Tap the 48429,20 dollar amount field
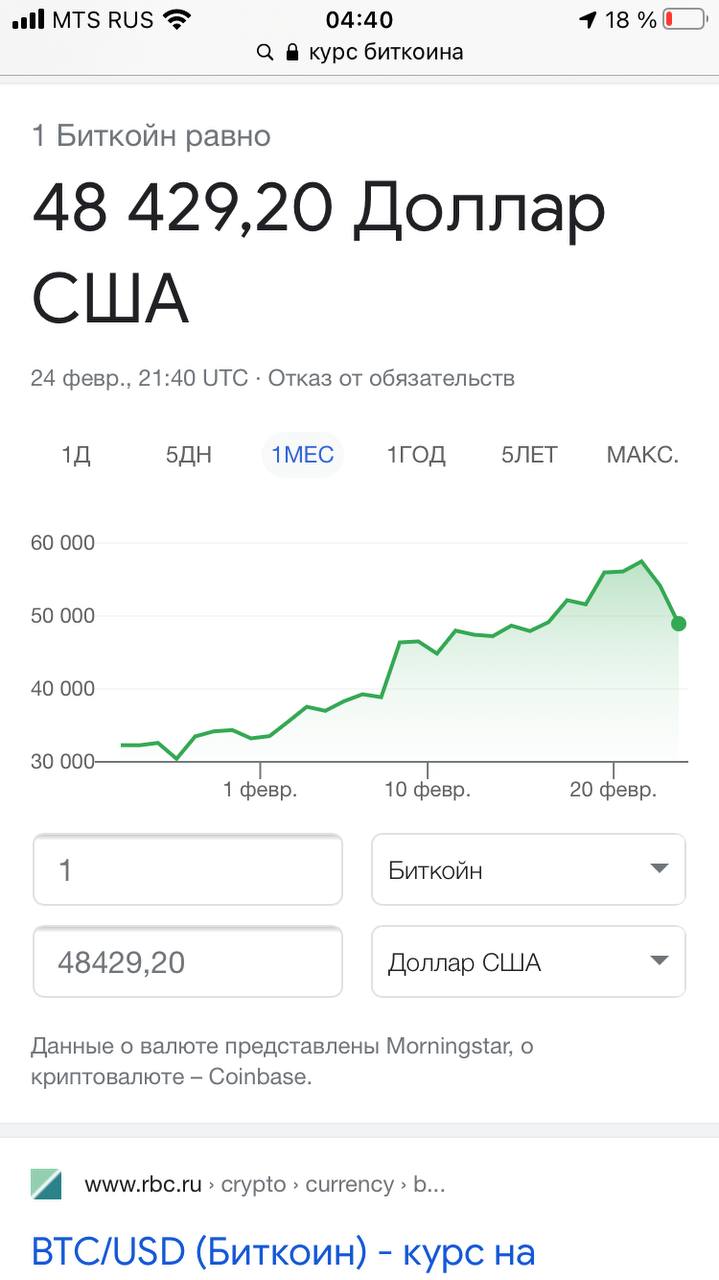Image resolution: width=719 pixels, height=1280 pixels. click(x=188, y=962)
